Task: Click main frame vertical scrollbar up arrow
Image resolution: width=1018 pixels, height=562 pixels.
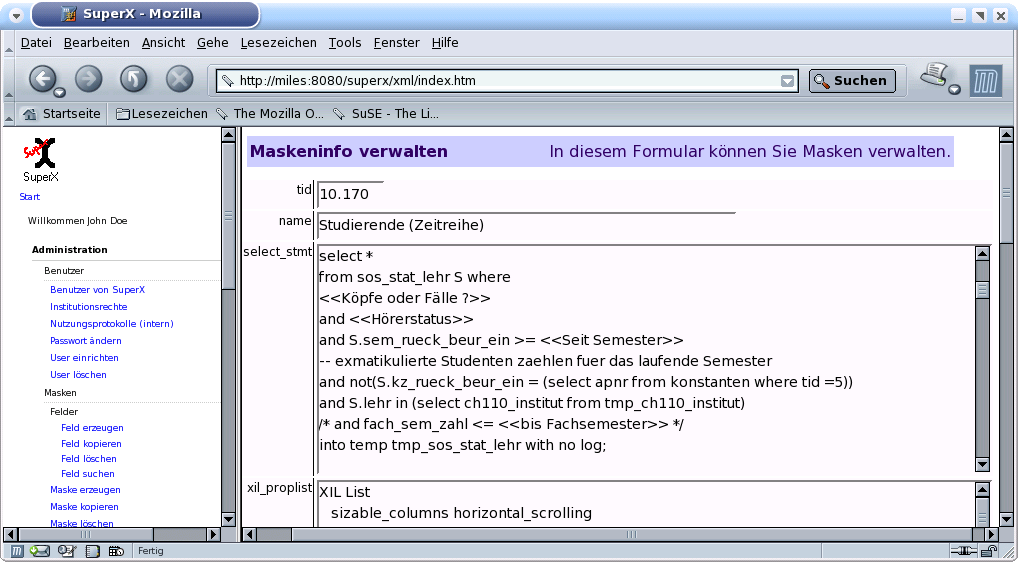Action: click(1006, 134)
